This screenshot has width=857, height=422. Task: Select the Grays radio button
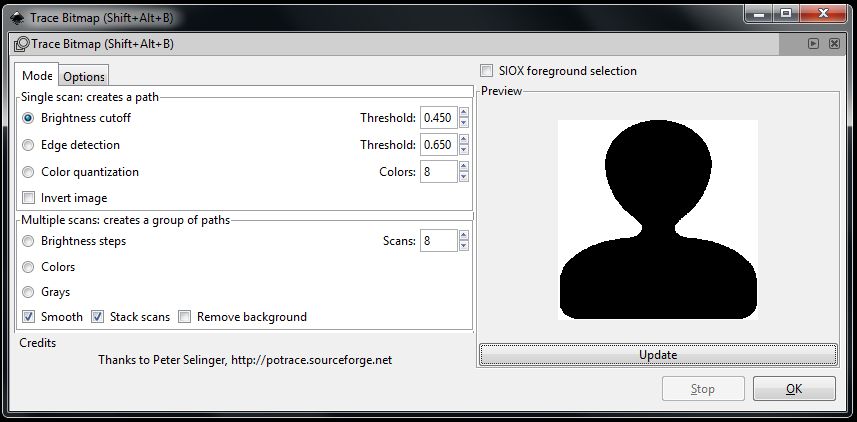click(x=28, y=292)
